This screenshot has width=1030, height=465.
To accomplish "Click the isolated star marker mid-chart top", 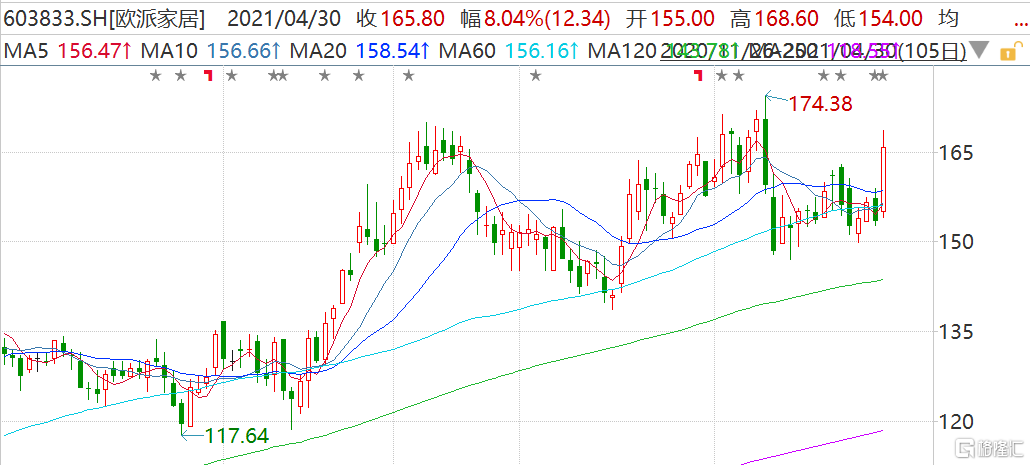I will (x=535, y=76).
